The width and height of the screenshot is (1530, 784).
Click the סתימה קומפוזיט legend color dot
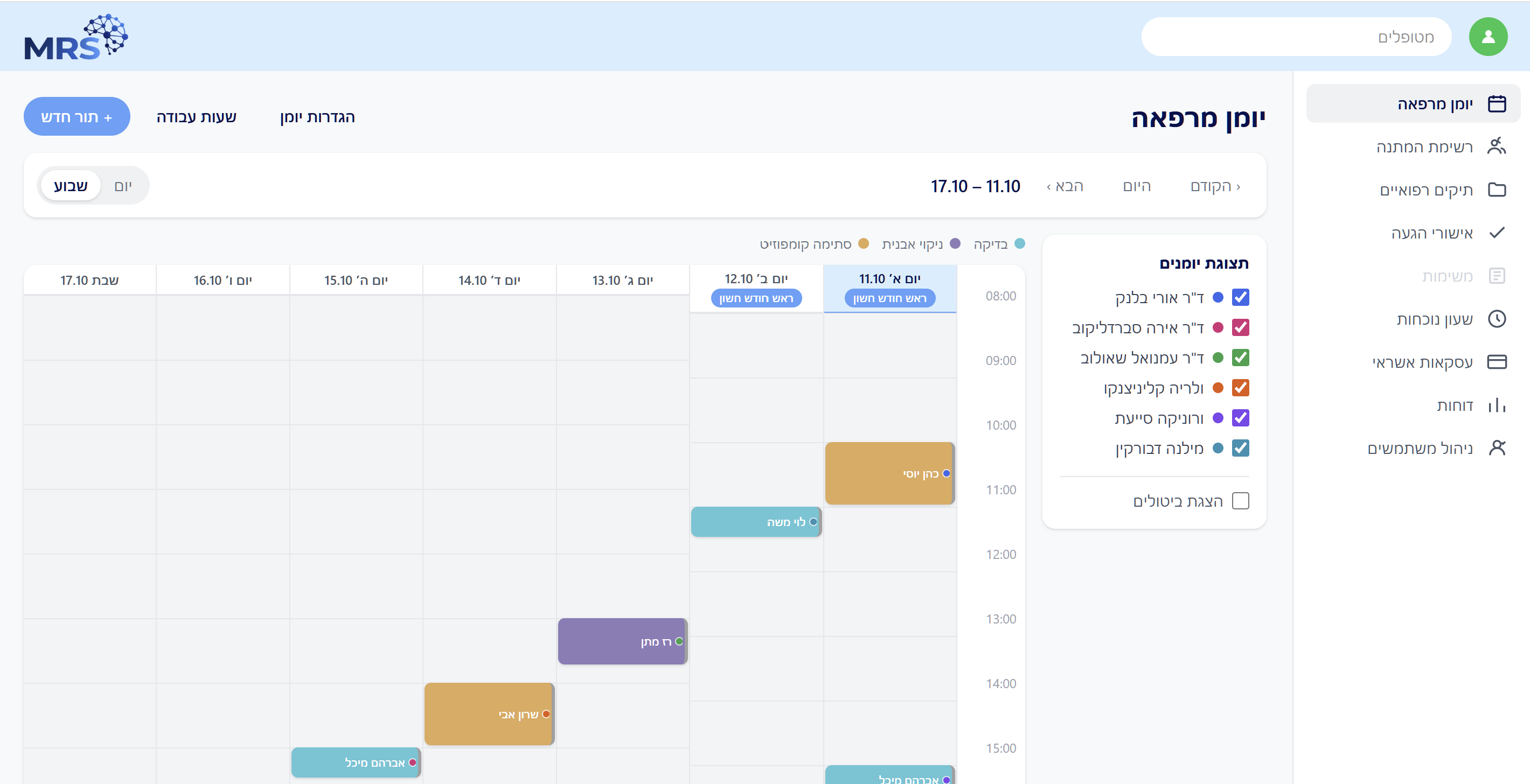[x=864, y=243]
